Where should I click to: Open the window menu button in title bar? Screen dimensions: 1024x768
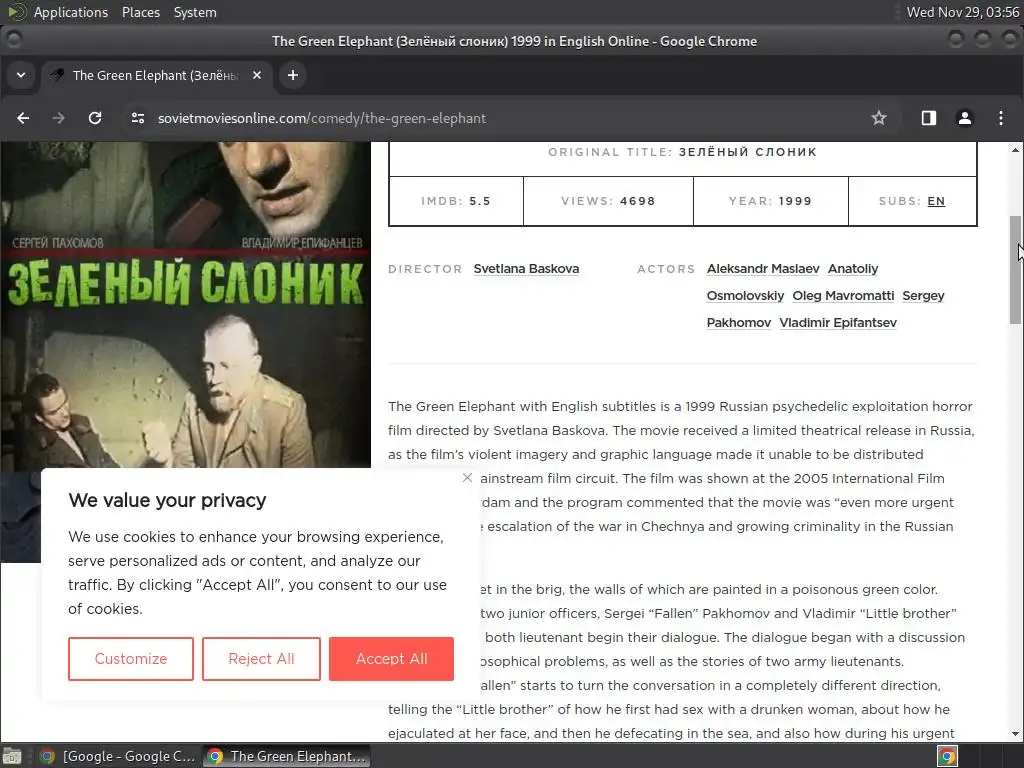coord(13,40)
